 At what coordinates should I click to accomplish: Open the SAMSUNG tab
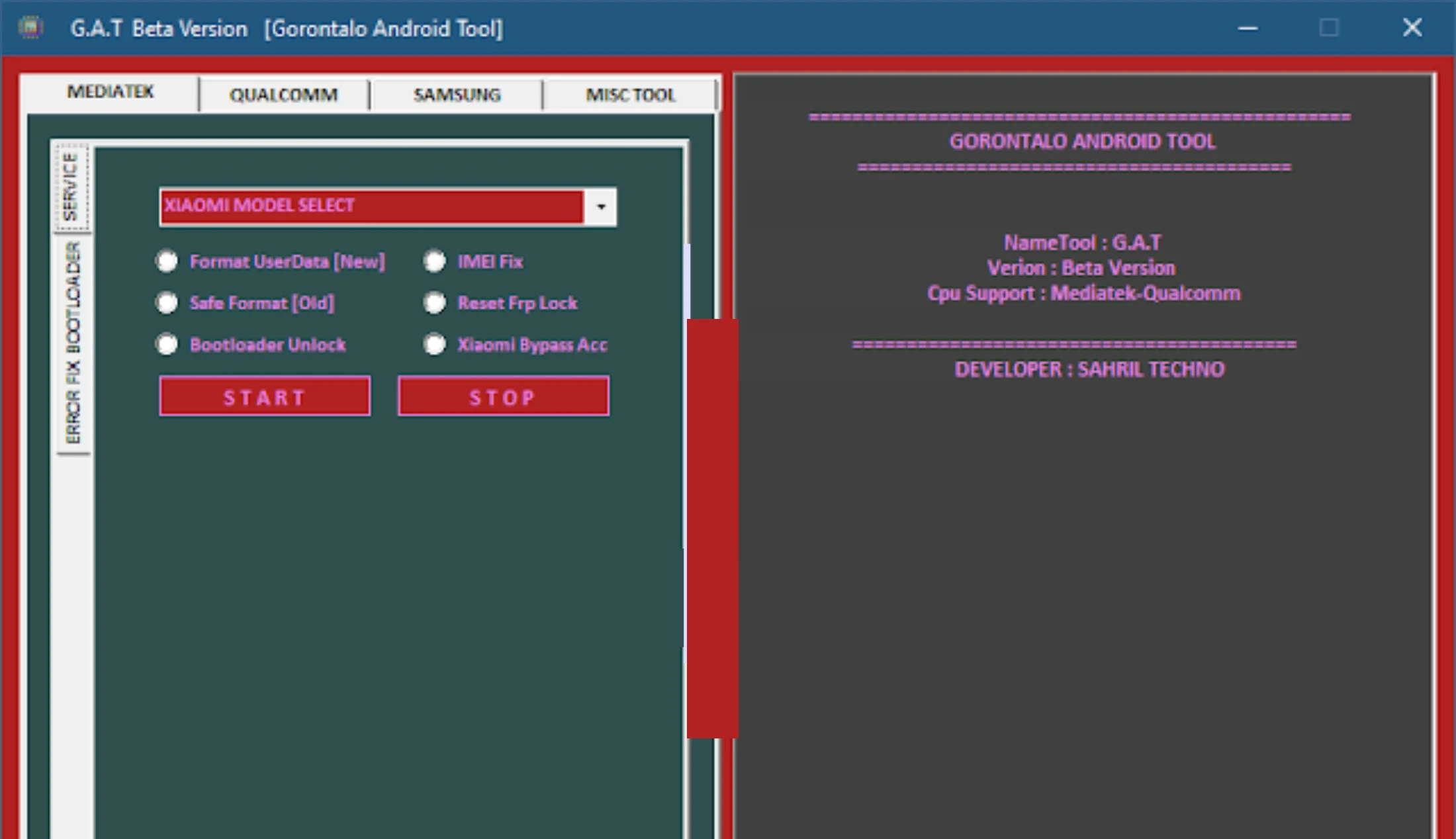point(457,95)
